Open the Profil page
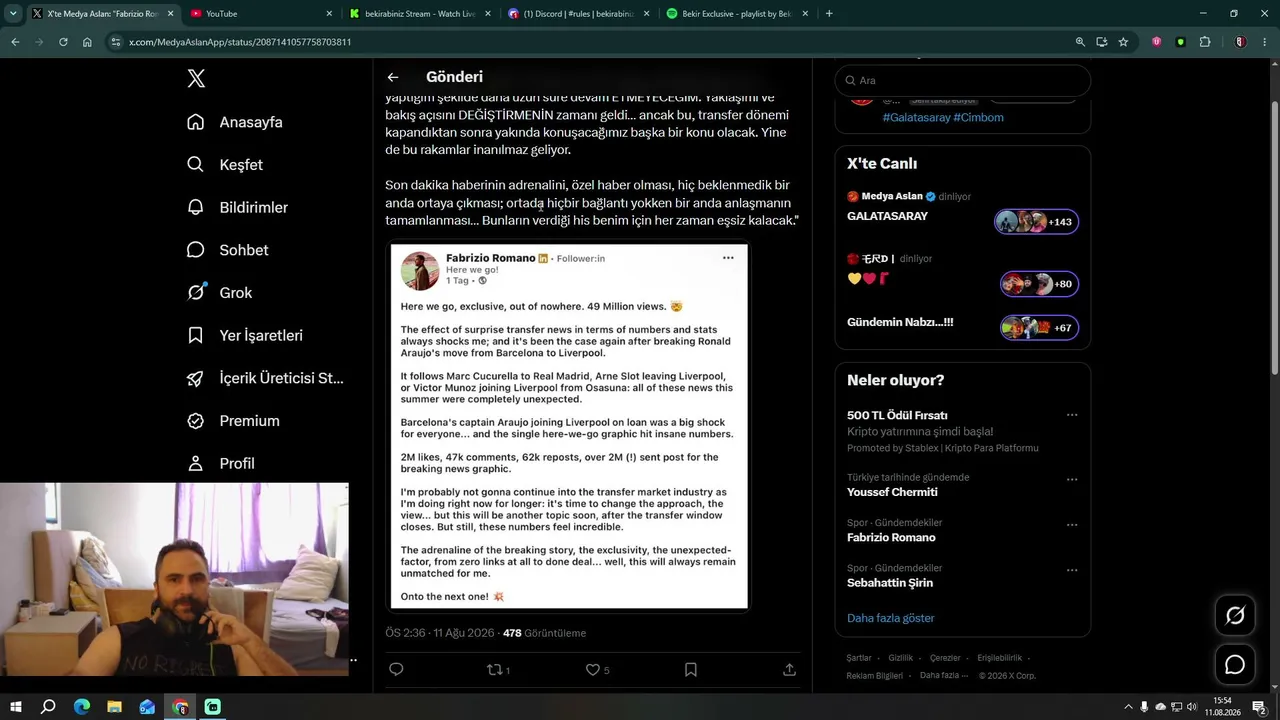The image size is (1280, 720). pos(221,464)
